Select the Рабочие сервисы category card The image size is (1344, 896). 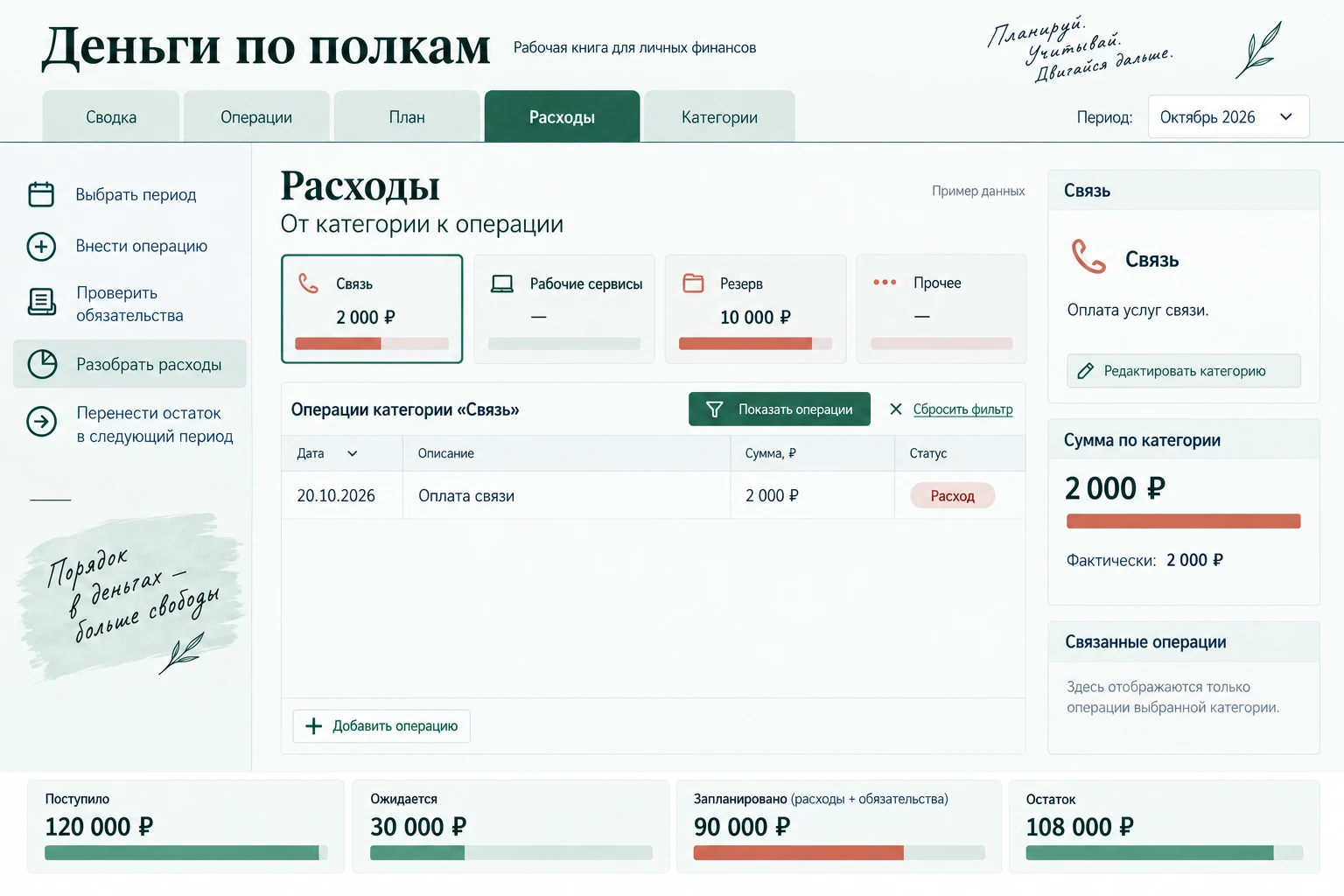564,309
